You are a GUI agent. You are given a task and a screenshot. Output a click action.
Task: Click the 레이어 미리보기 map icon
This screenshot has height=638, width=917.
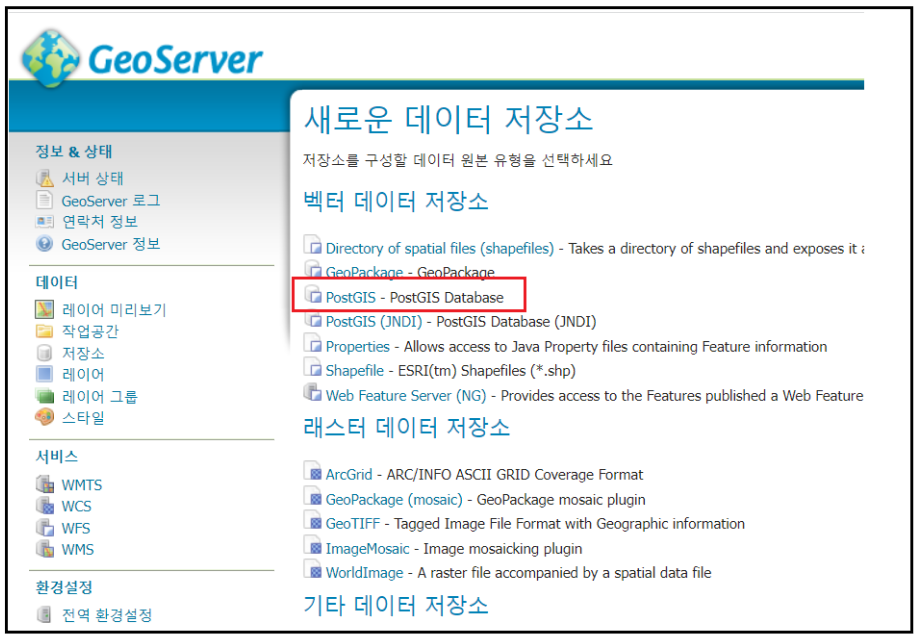pos(44,309)
